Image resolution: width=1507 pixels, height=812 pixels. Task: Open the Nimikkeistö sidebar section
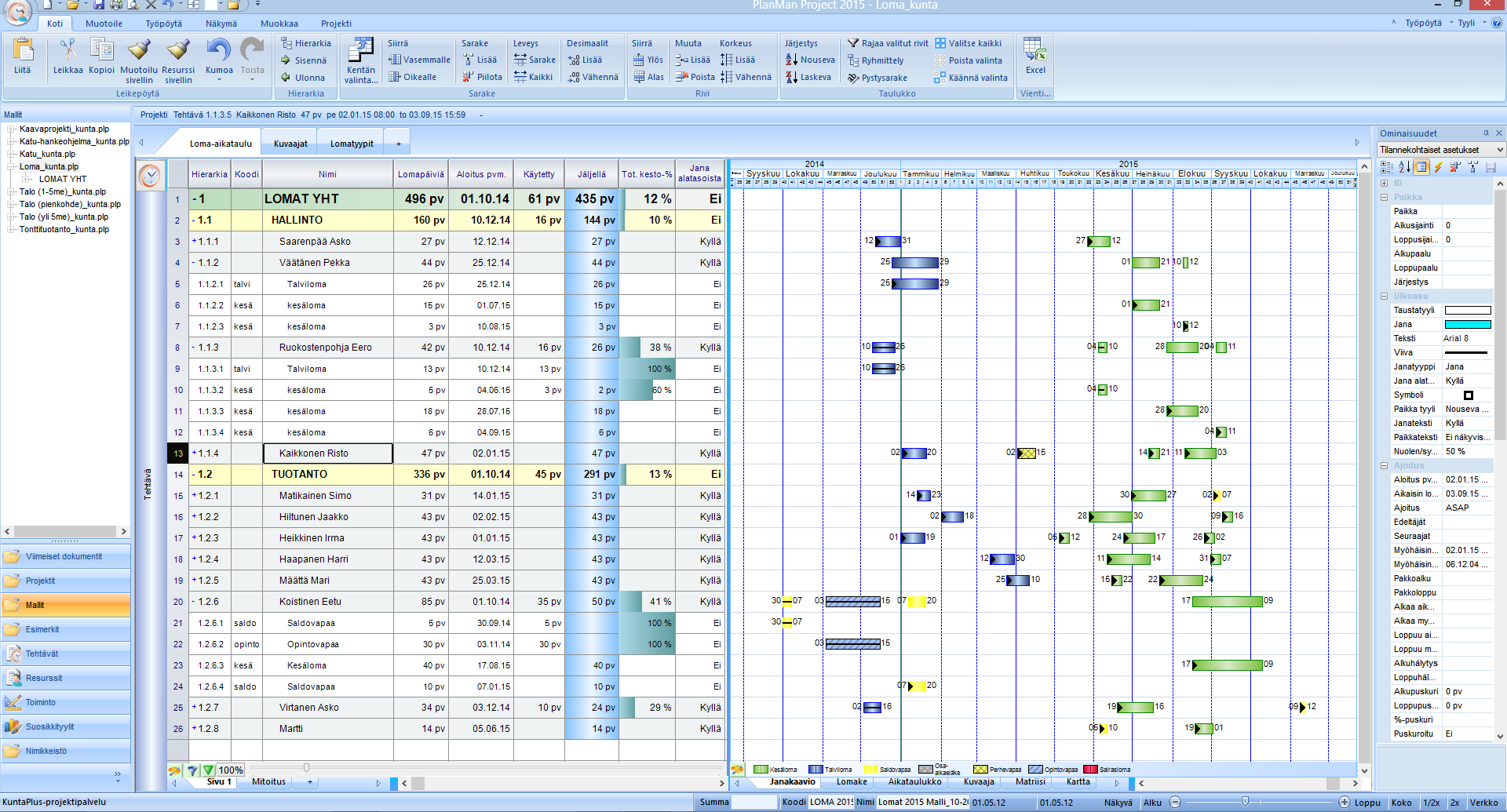[66, 752]
